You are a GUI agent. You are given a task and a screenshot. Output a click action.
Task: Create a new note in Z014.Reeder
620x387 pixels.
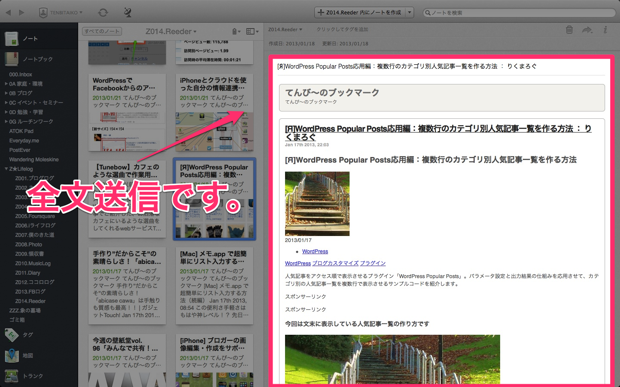pos(360,13)
